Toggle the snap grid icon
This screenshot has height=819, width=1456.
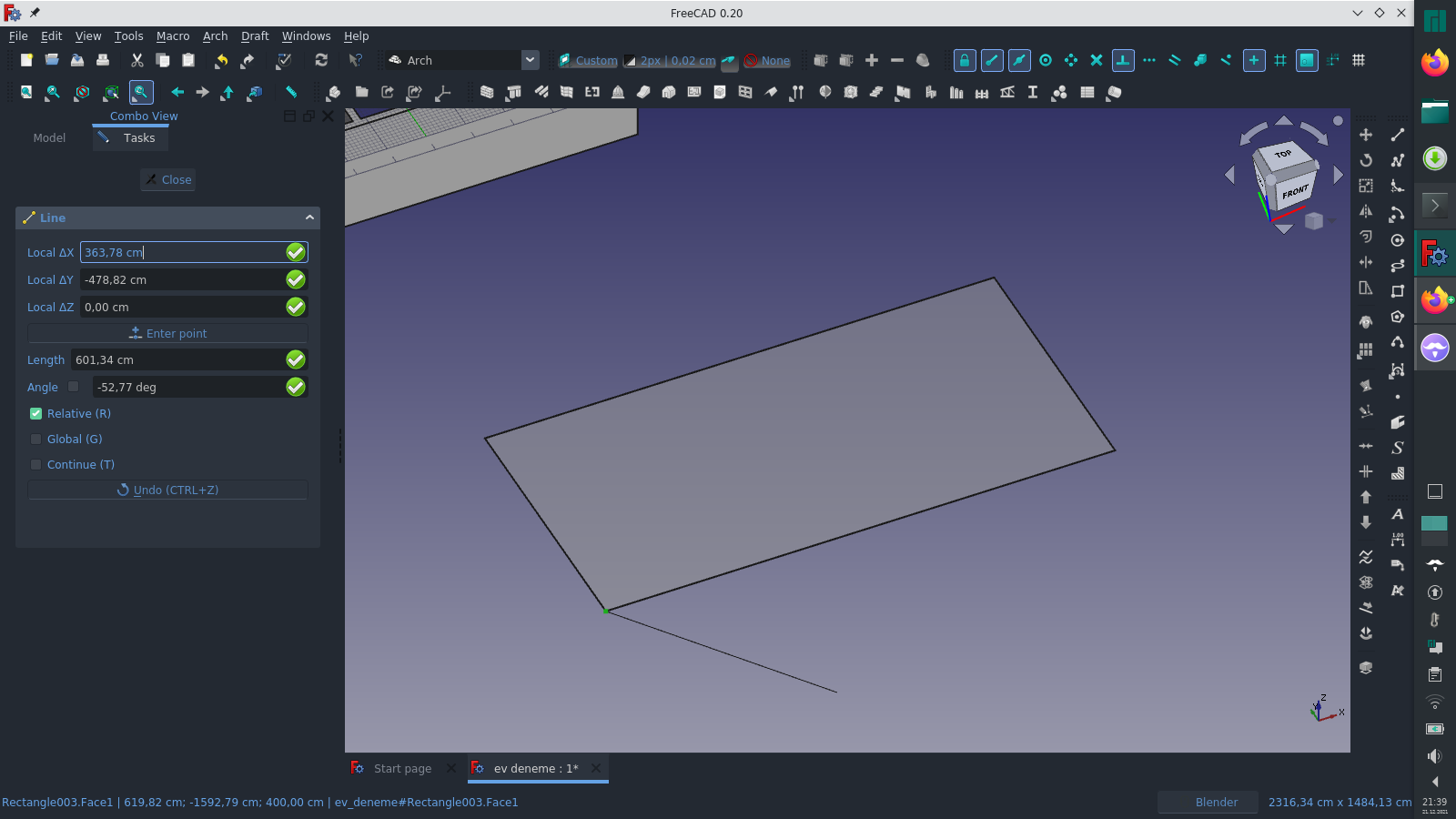tap(1281, 60)
